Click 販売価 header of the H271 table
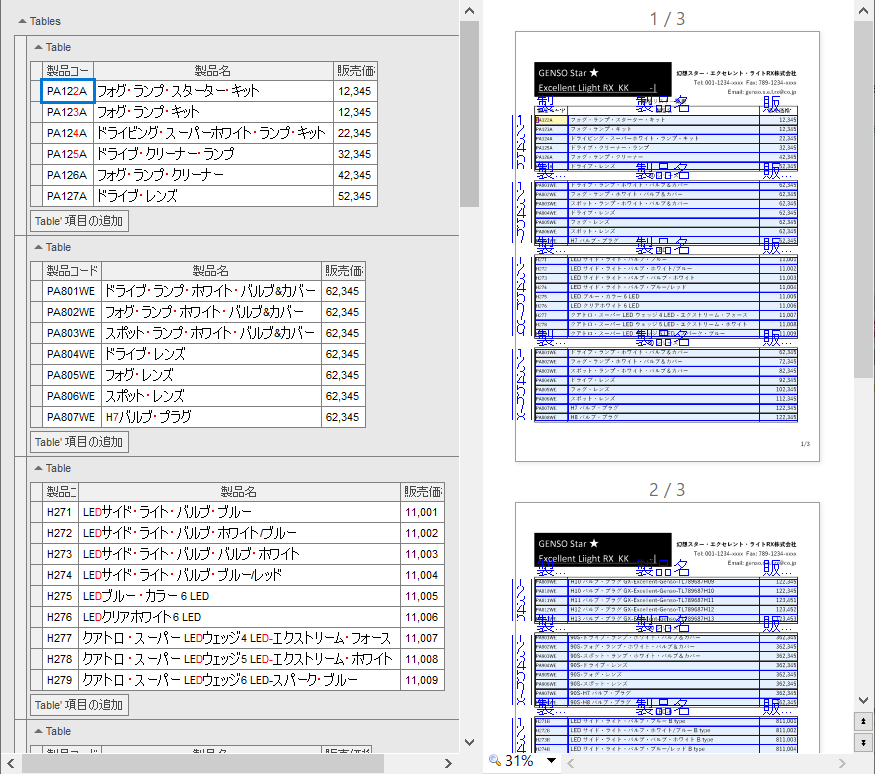The height and width of the screenshot is (774, 875). point(422,492)
